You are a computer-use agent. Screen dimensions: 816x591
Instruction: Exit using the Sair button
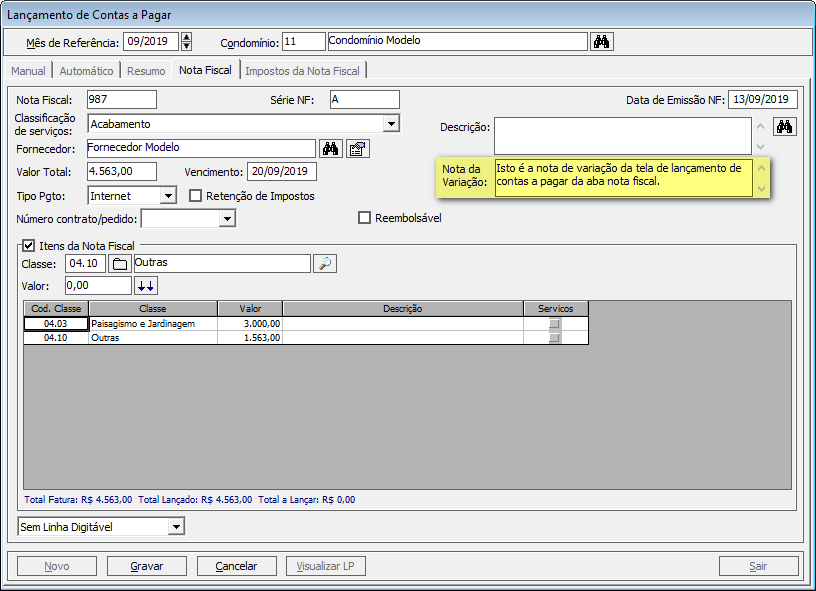tap(758, 566)
